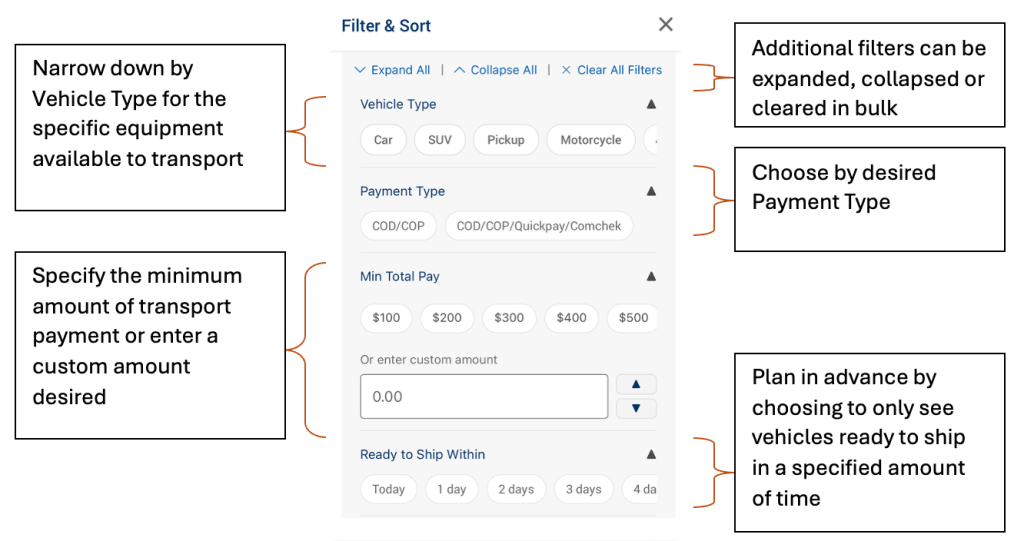Choose the Motorcycle vehicle type chip
Image resolution: width=1024 pixels, height=541 pixels.
[591, 140]
